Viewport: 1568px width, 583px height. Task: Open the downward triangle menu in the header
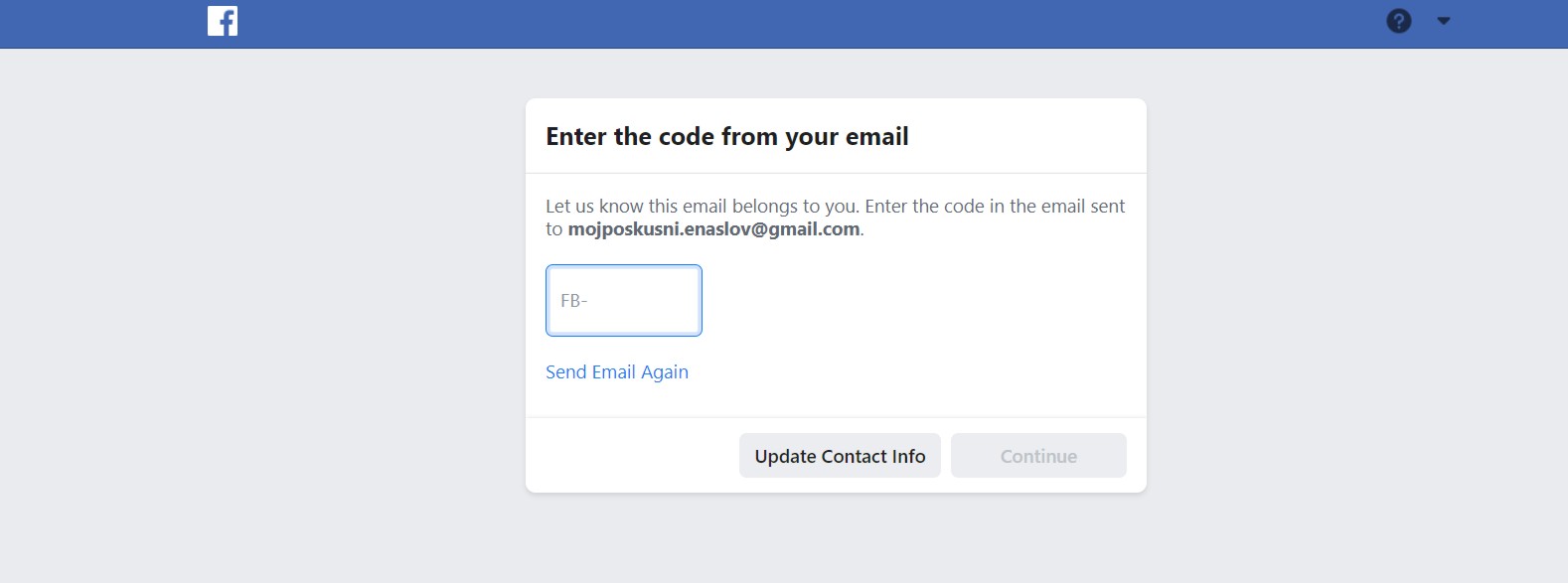1444,21
